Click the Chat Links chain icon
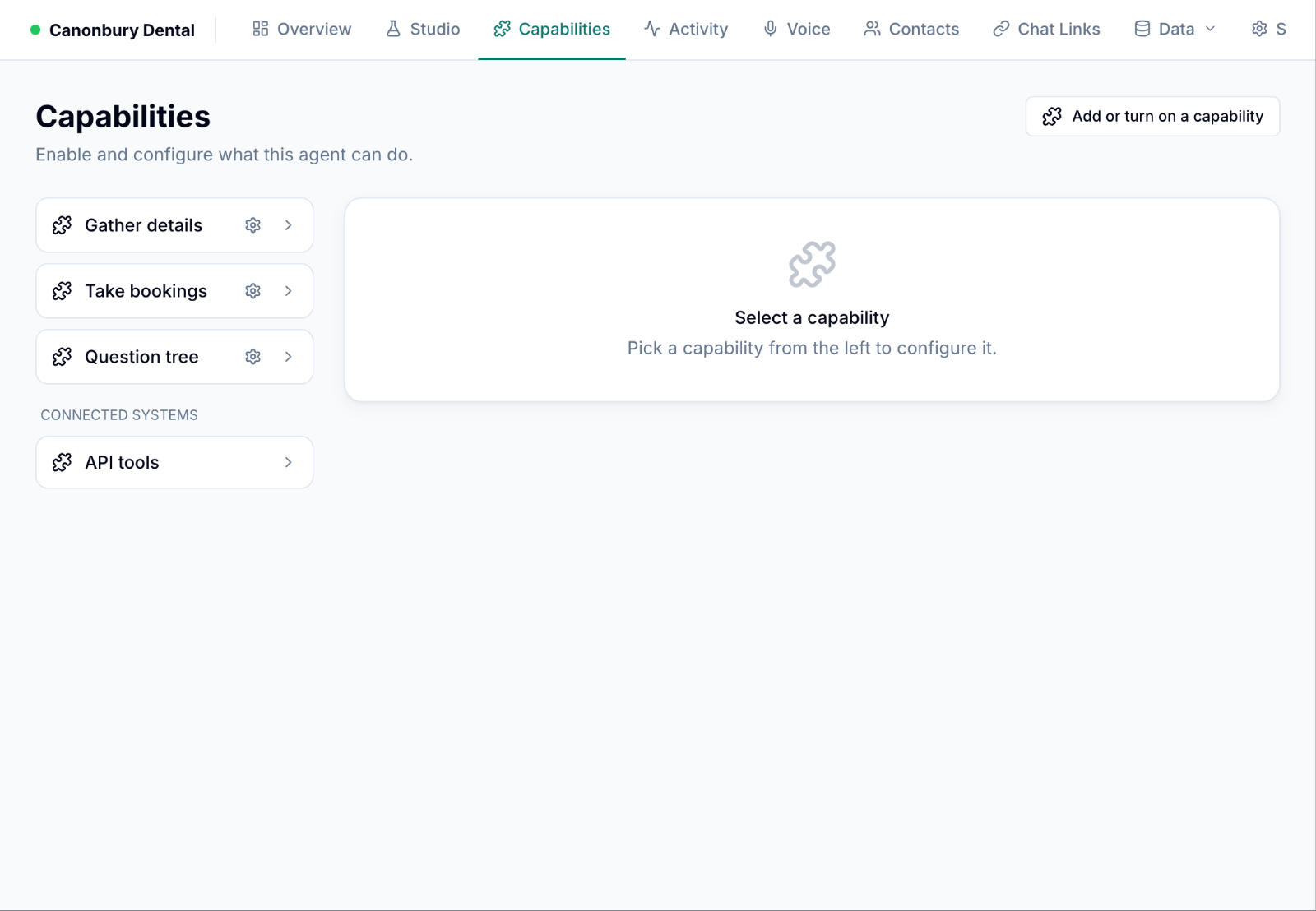The height and width of the screenshot is (911, 1316). [x=1001, y=29]
